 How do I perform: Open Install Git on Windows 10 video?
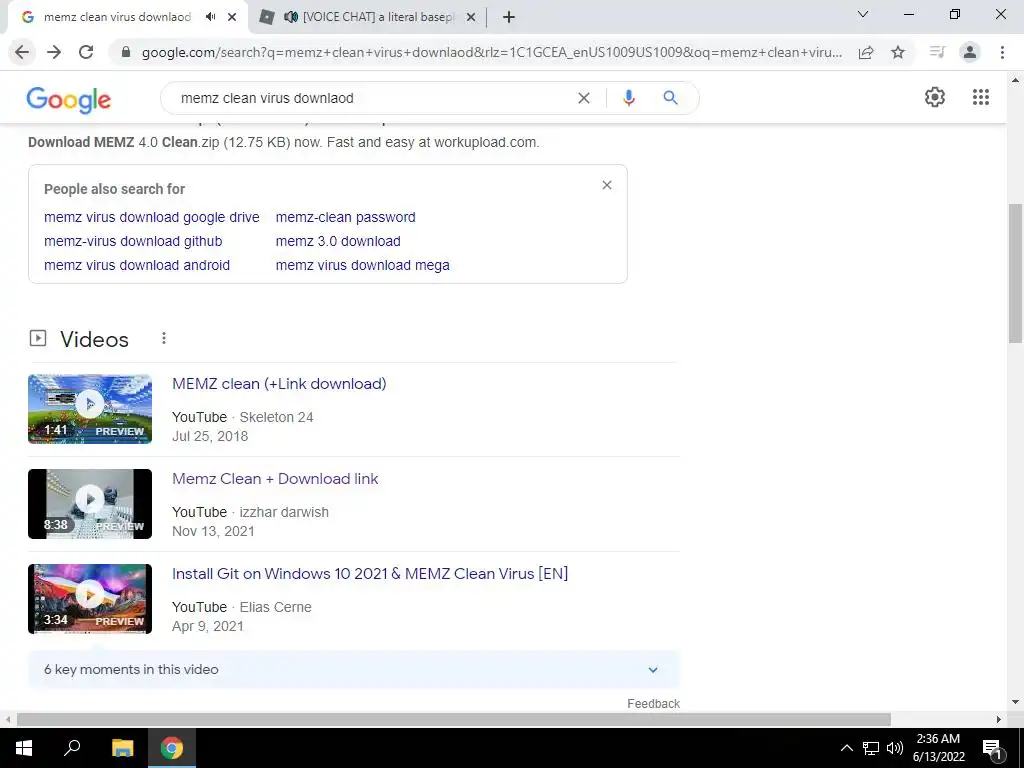point(370,573)
